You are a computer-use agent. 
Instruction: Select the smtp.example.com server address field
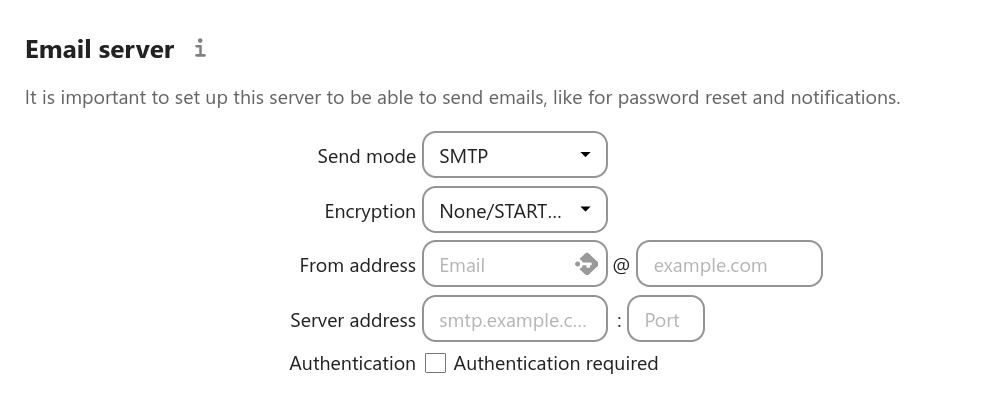515,319
